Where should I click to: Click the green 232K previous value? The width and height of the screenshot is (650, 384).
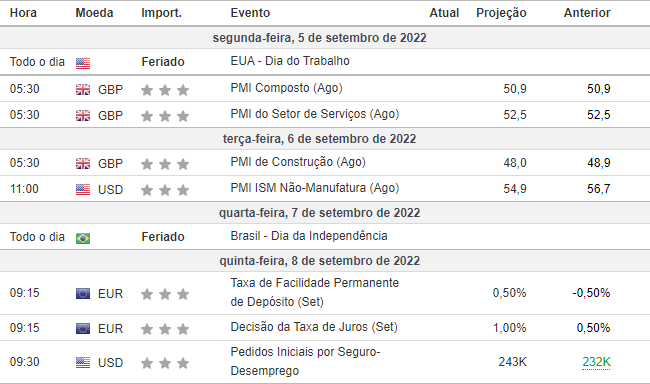(597, 362)
